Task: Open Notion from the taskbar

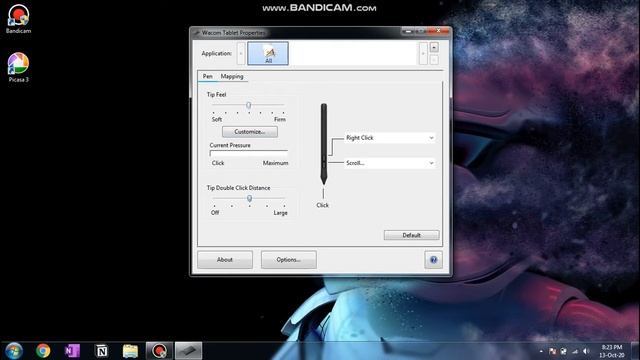Action: point(101,351)
